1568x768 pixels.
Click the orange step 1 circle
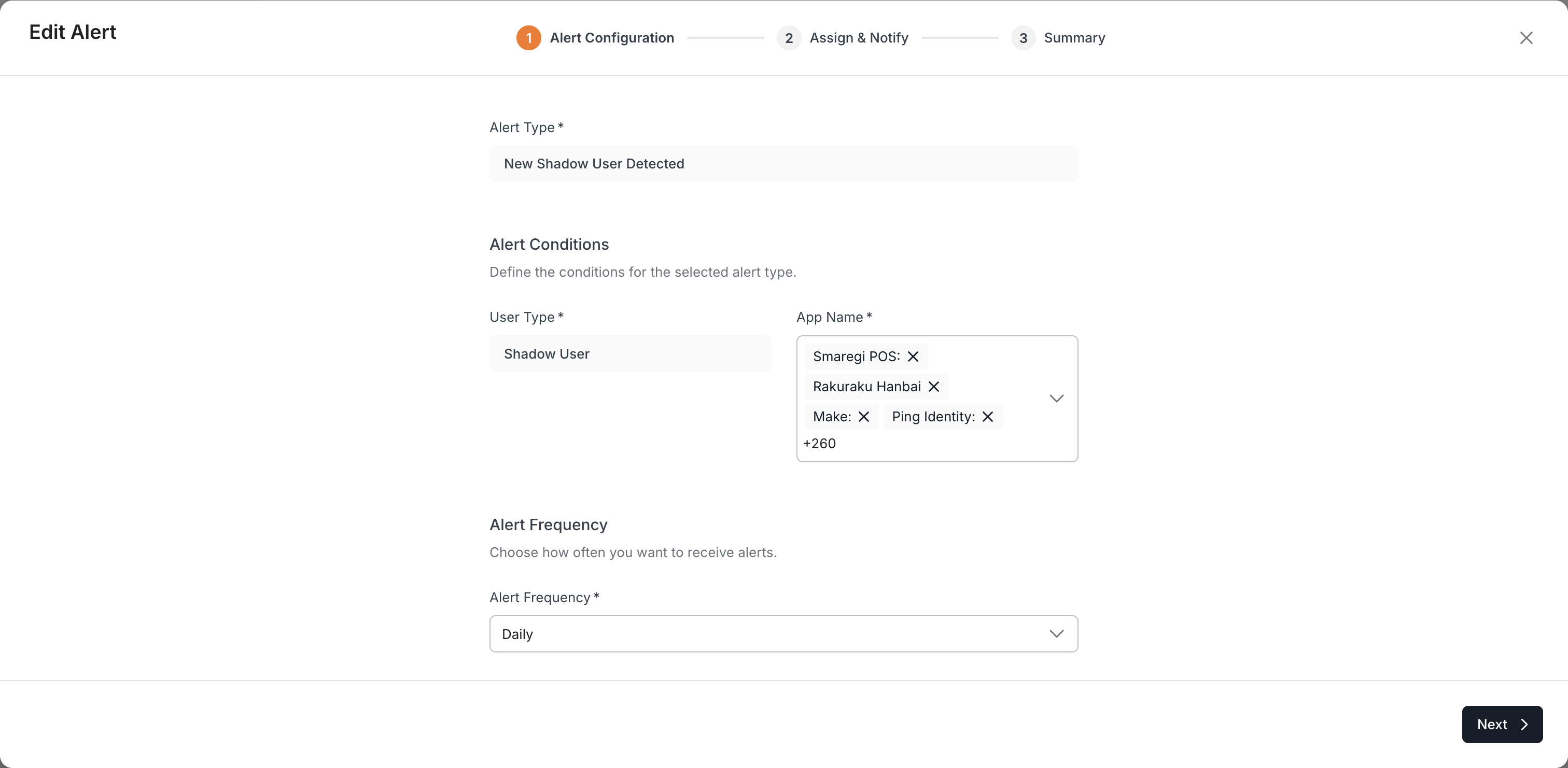pos(528,38)
